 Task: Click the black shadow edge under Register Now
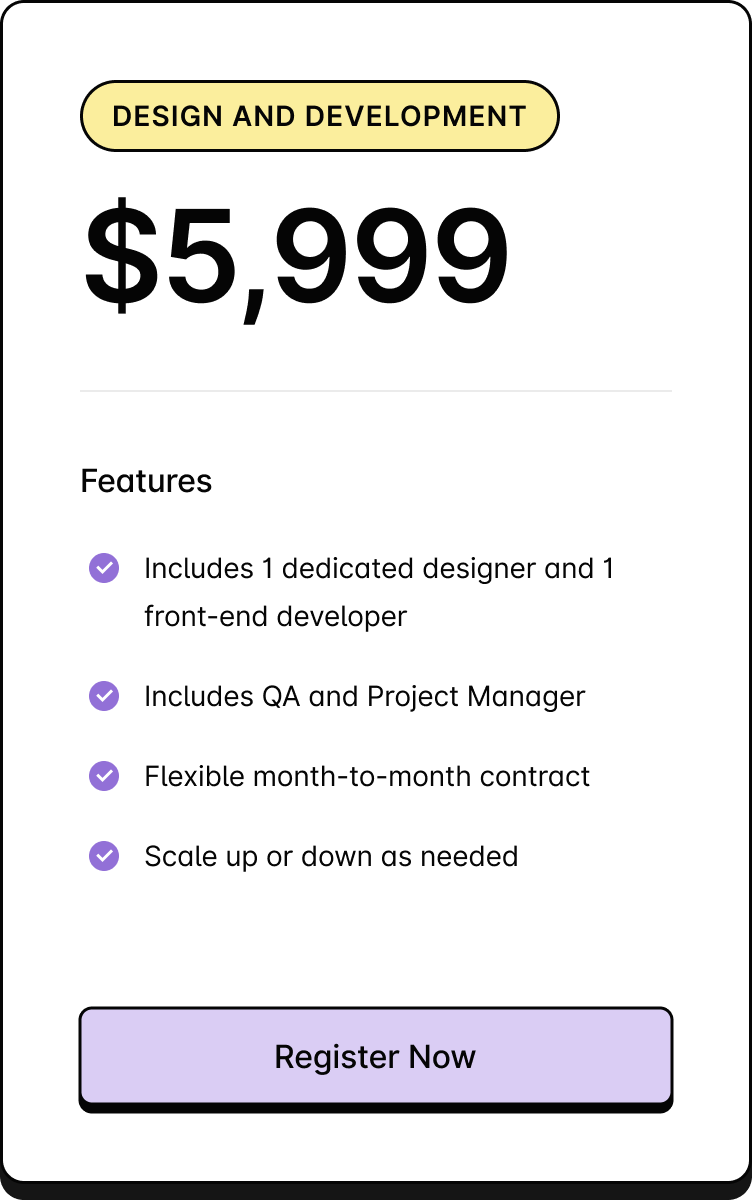click(376, 1108)
